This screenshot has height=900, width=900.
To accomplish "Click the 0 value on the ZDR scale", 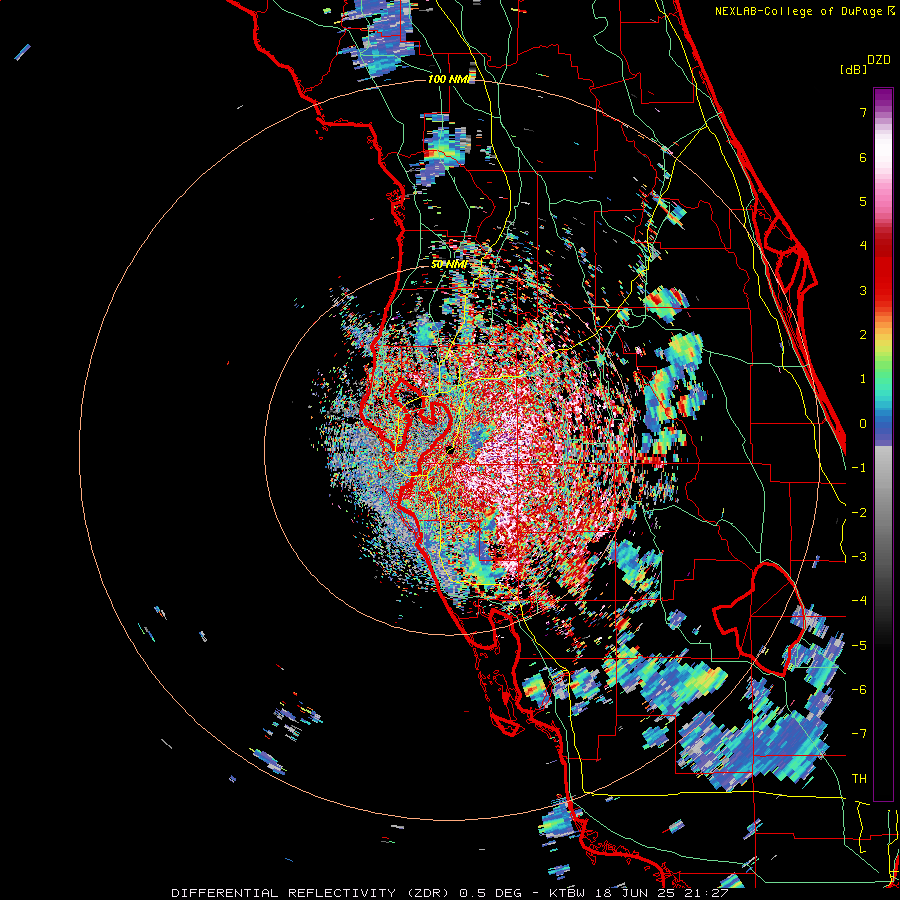I will tap(863, 424).
